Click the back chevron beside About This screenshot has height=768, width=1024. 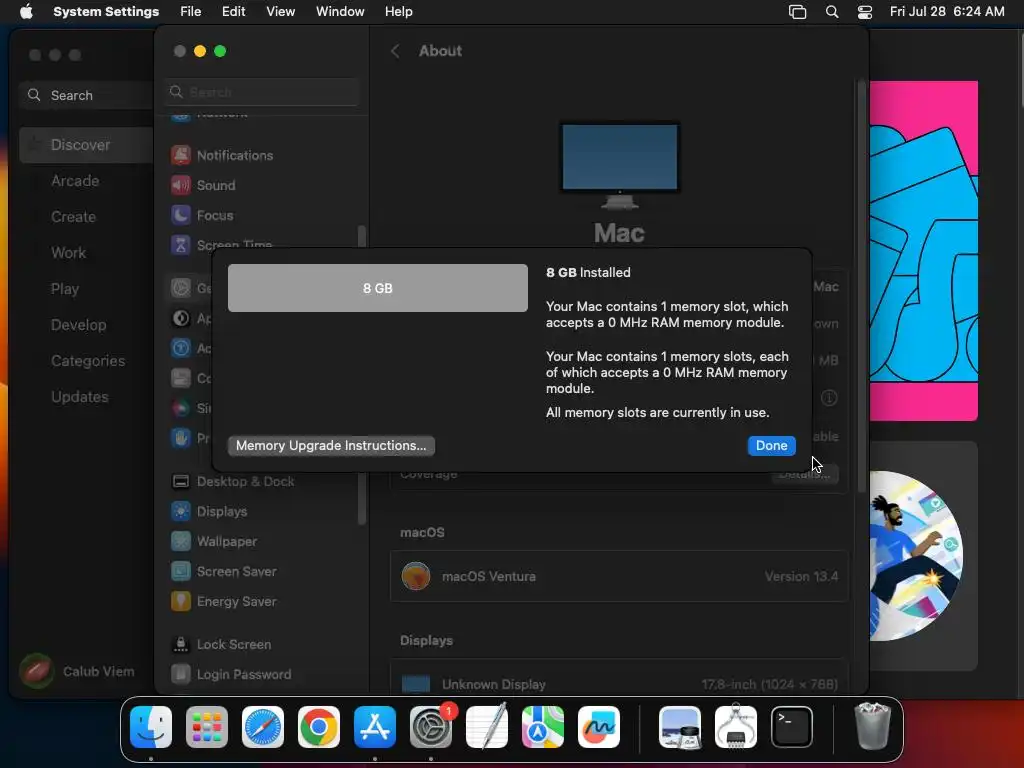(395, 51)
